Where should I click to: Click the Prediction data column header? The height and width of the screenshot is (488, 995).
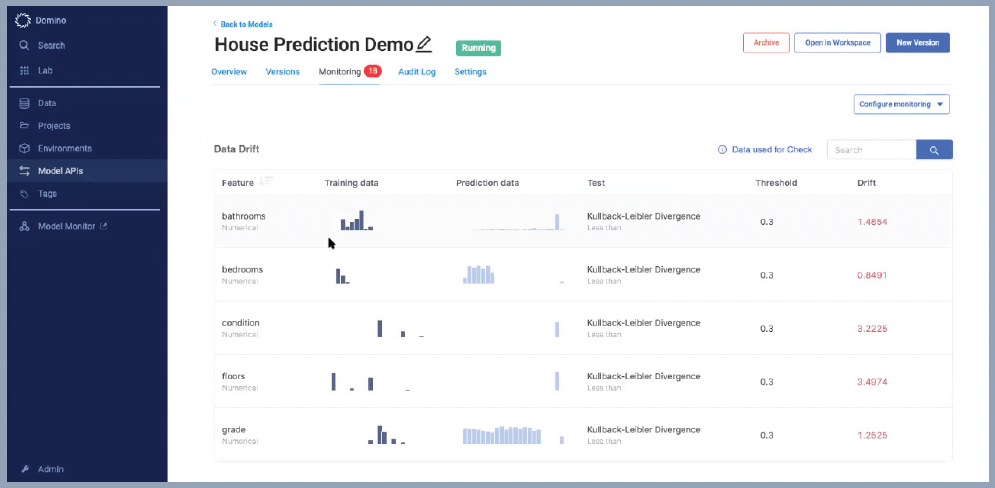tap(487, 183)
